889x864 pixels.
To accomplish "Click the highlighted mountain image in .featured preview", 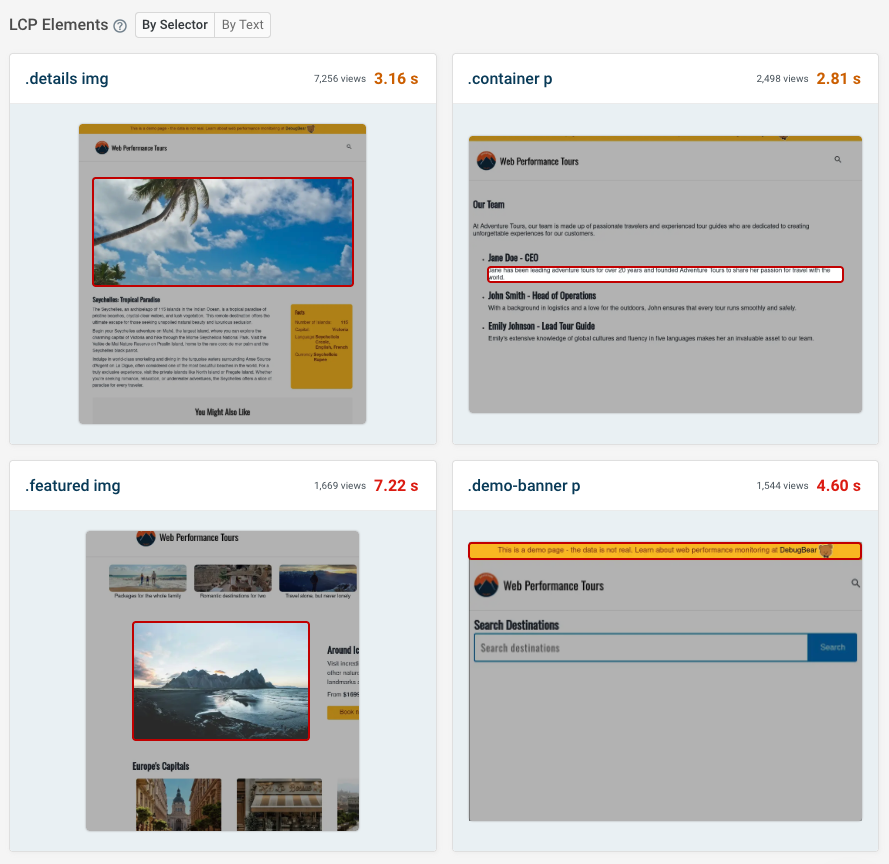I will [220, 681].
